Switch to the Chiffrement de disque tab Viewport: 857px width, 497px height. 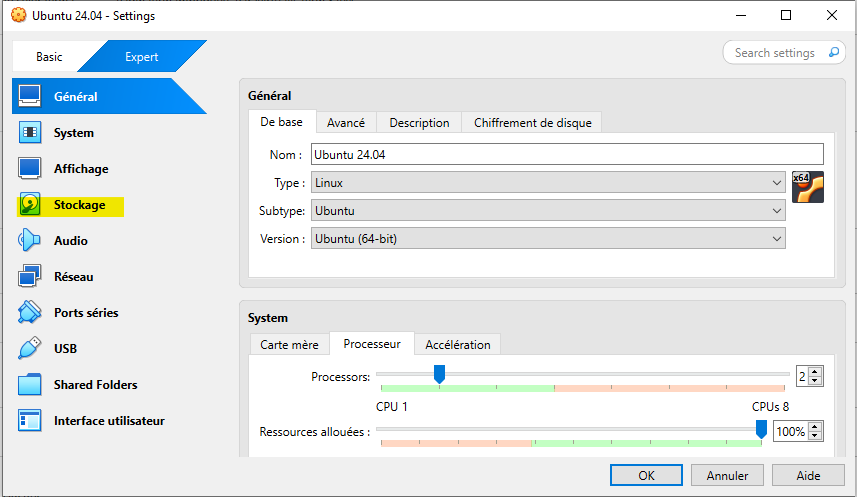click(x=532, y=123)
